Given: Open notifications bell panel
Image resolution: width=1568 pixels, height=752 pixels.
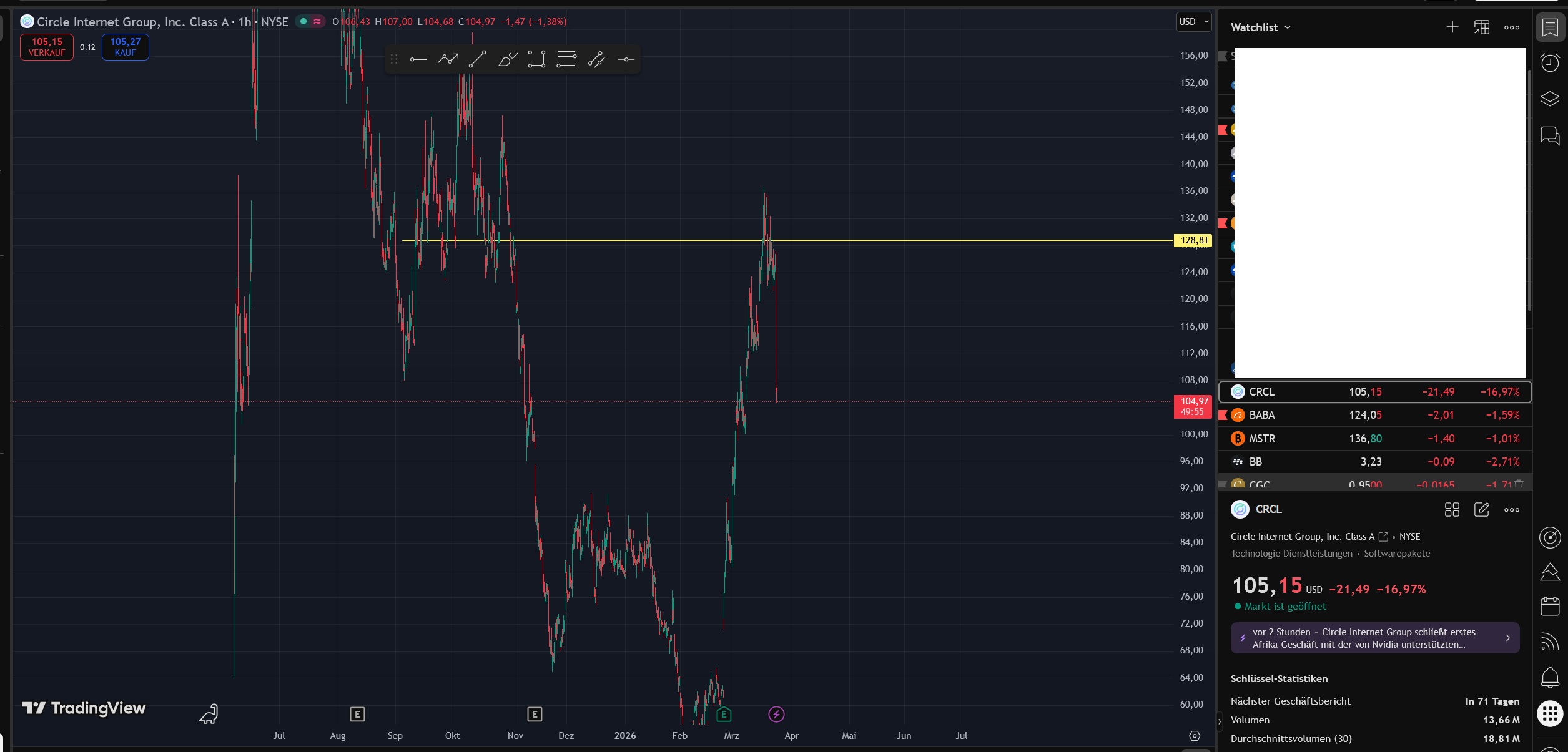Looking at the screenshot, I should [1549, 677].
